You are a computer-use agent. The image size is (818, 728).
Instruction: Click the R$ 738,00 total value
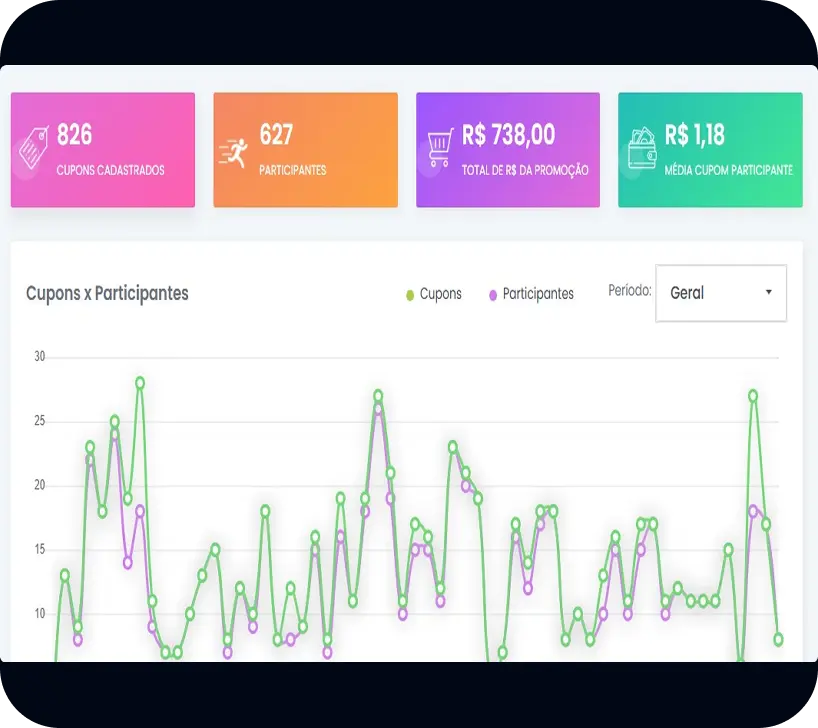pyautogui.click(x=508, y=134)
